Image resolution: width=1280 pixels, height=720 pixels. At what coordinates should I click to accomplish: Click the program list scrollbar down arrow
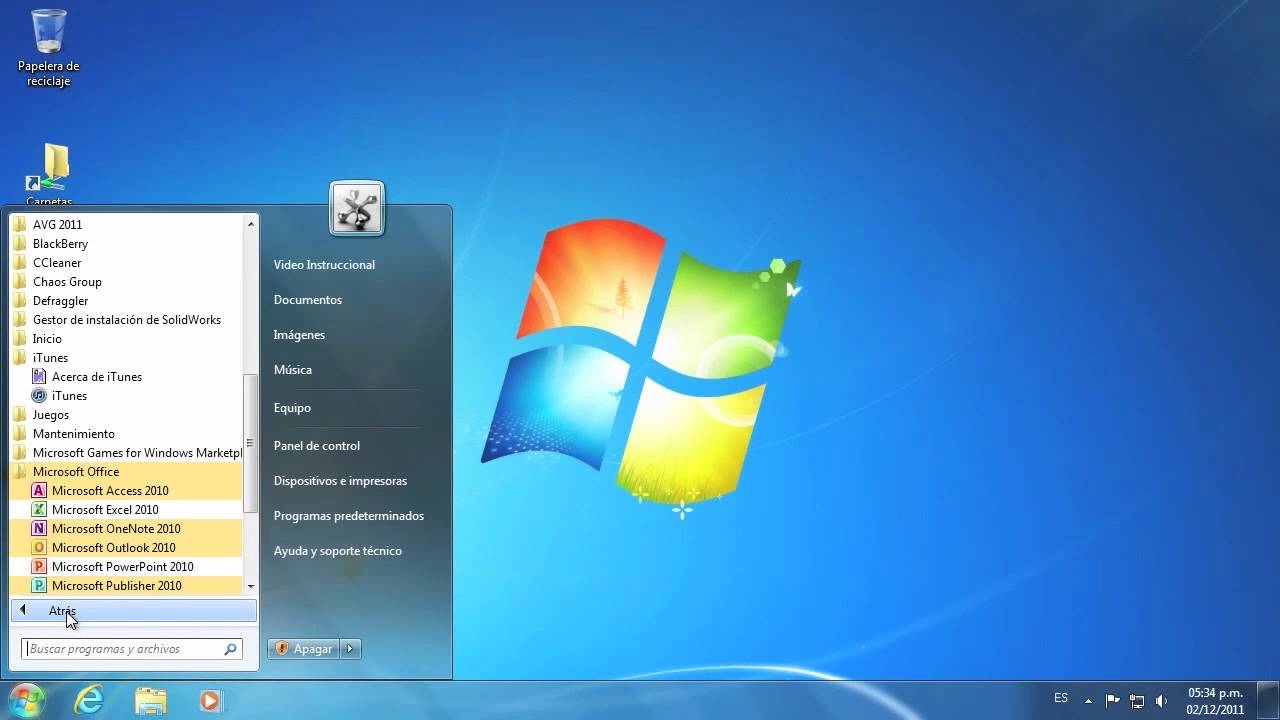(x=251, y=587)
